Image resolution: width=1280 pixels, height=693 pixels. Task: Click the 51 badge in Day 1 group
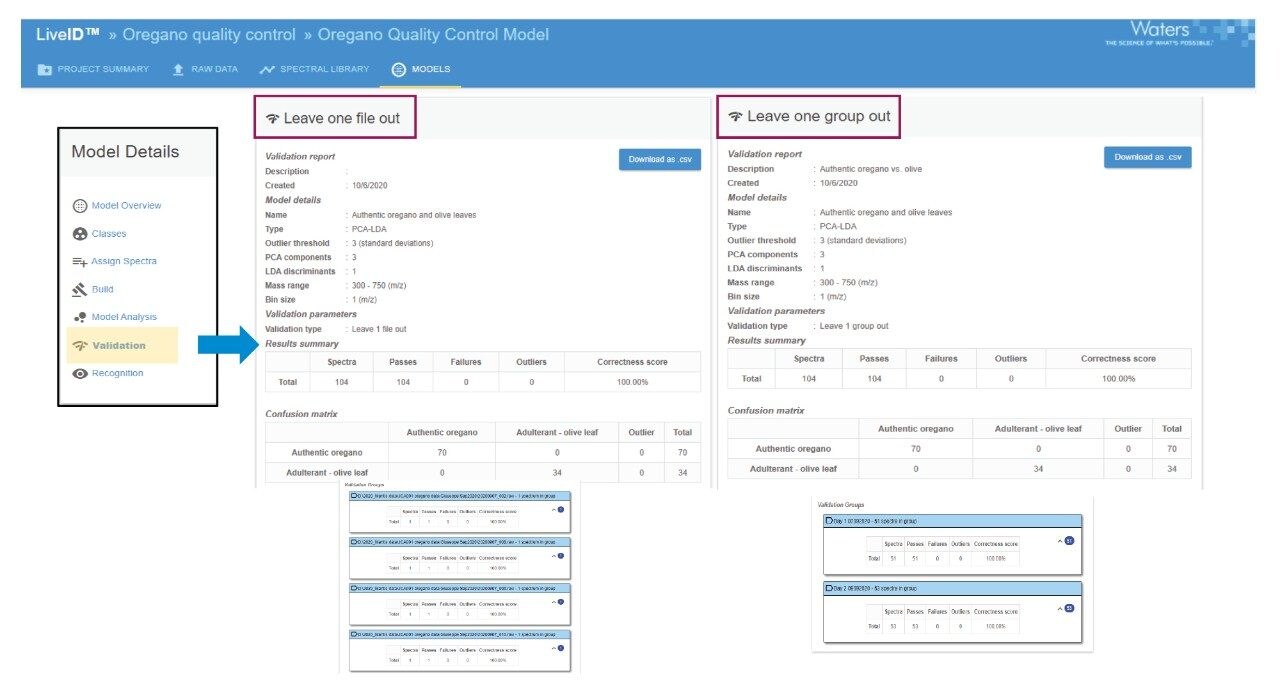coord(1069,541)
